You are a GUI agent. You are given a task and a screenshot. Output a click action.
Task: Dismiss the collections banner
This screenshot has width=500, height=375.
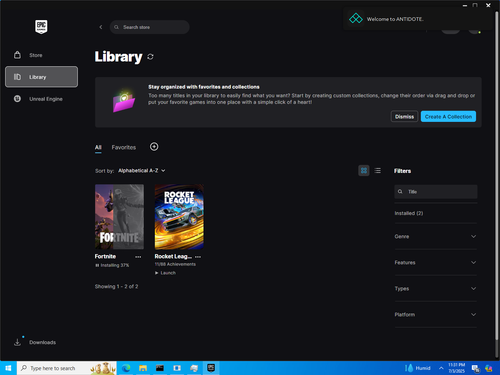click(x=404, y=116)
